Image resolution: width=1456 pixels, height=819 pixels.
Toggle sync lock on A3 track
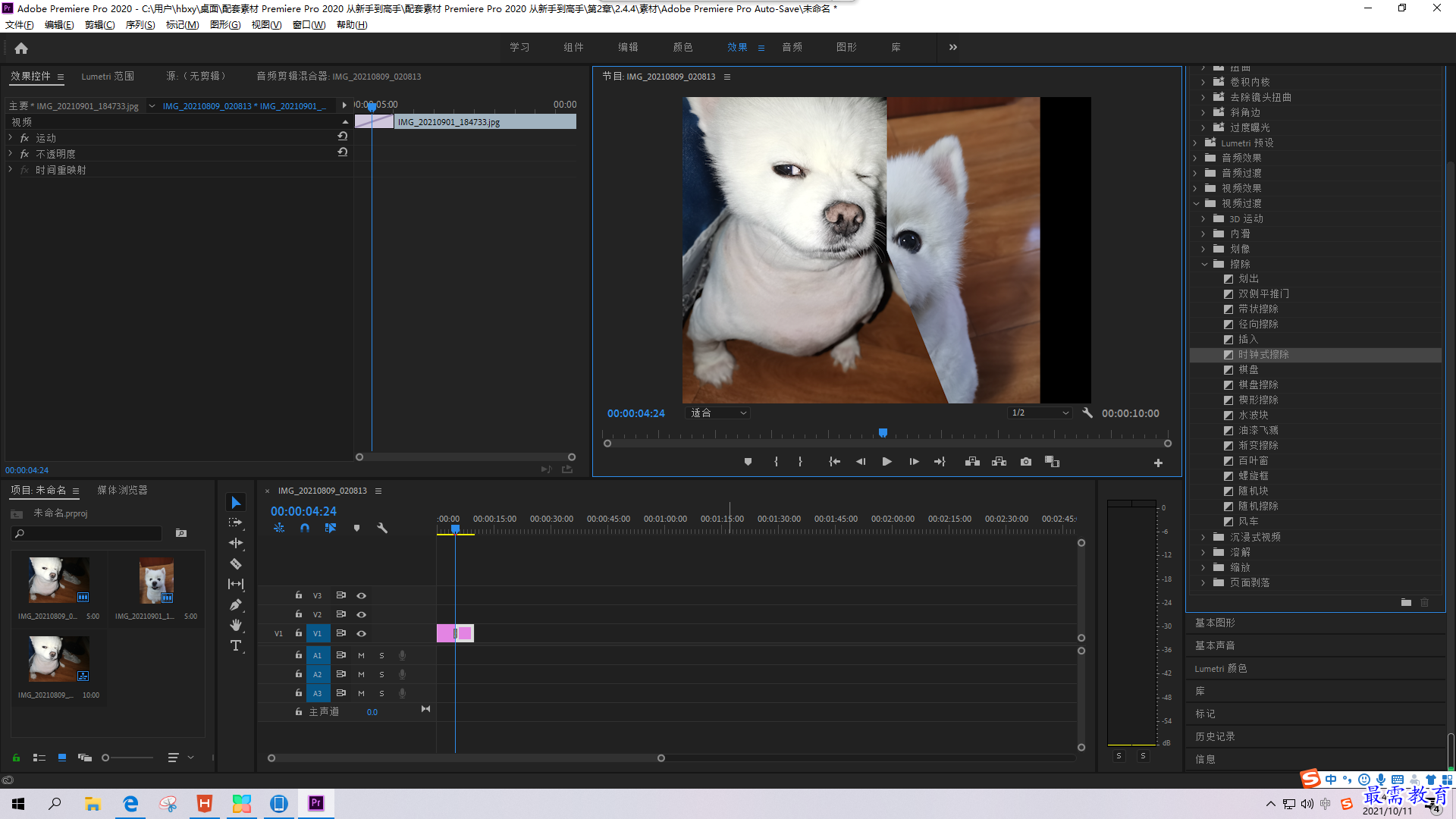click(x=341, y=693)
